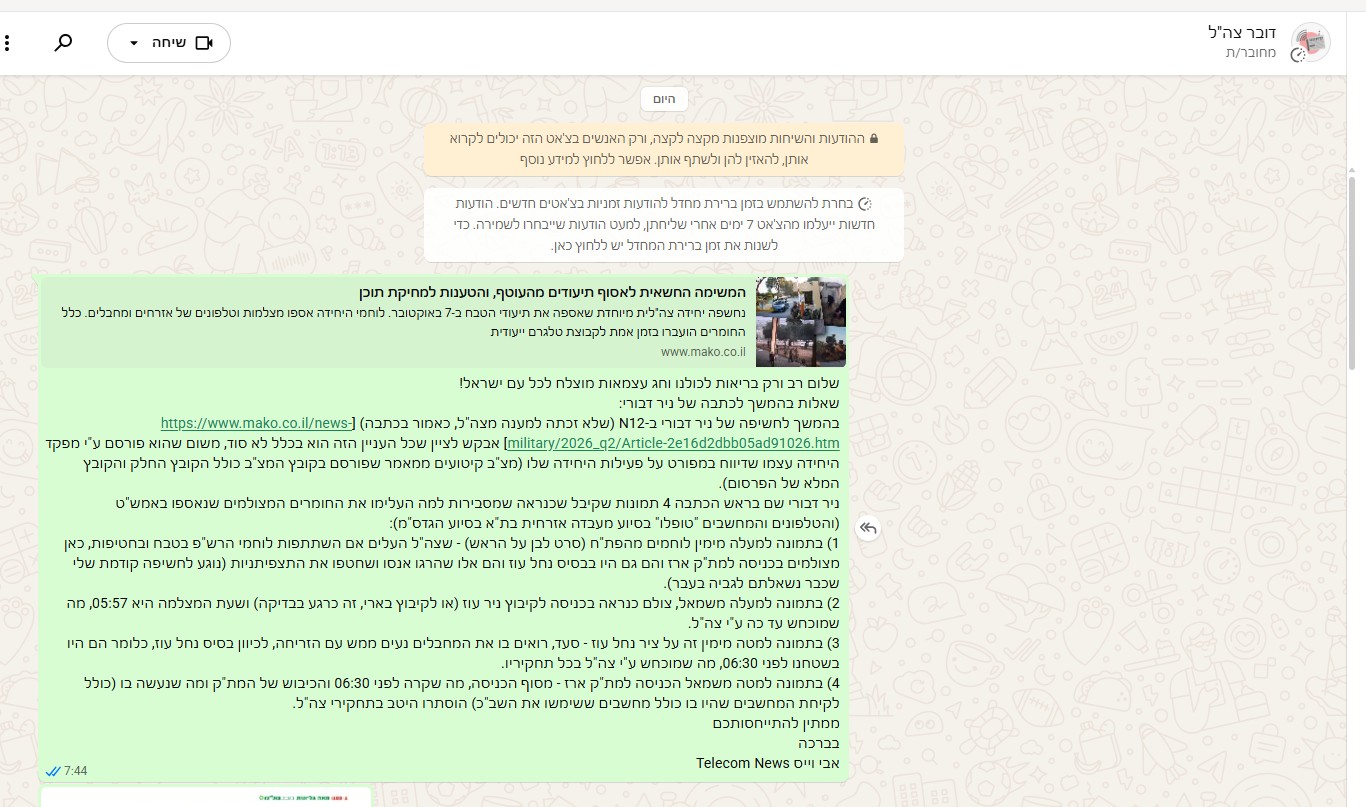1366x807 pixels.
Task: Click the blue double-check read receipt
Action: (53, 771)
